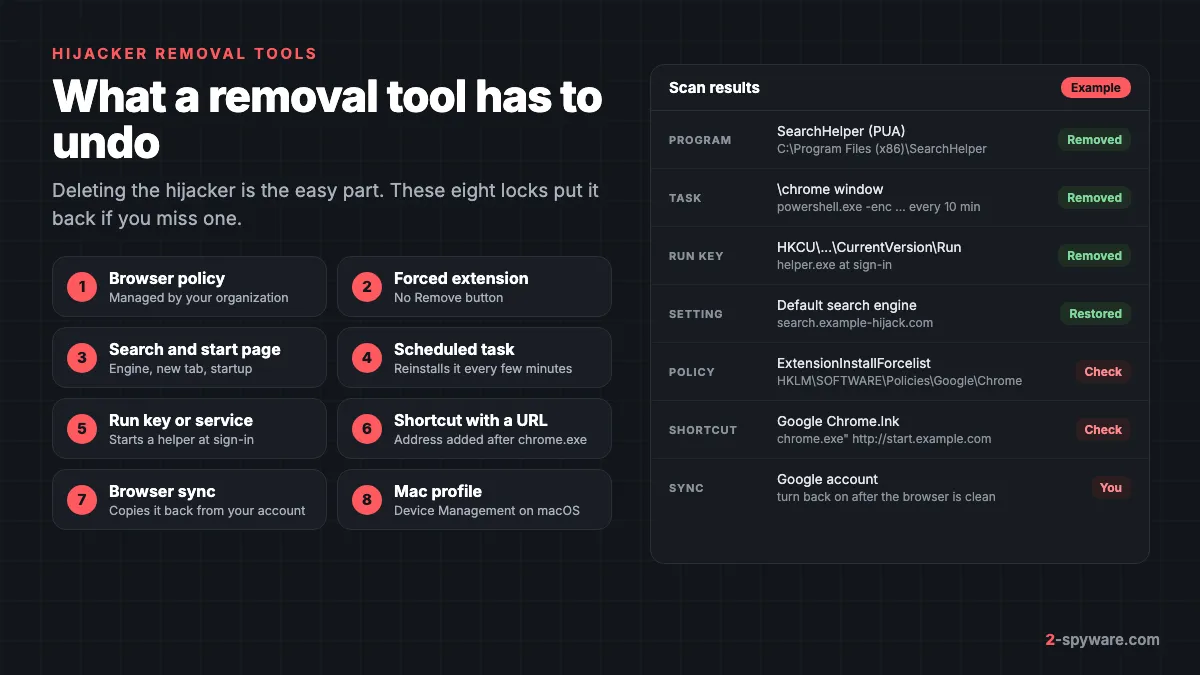
Task: Click the SearchHelper (PUA) entry name
Action: (x=841, y=131)
